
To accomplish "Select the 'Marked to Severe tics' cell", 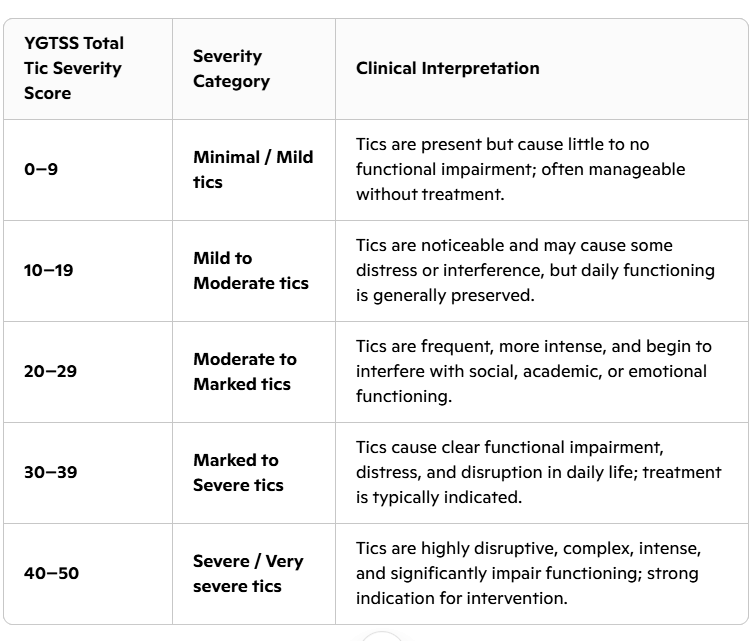I will pyautogui.click(x=238, y=473).
